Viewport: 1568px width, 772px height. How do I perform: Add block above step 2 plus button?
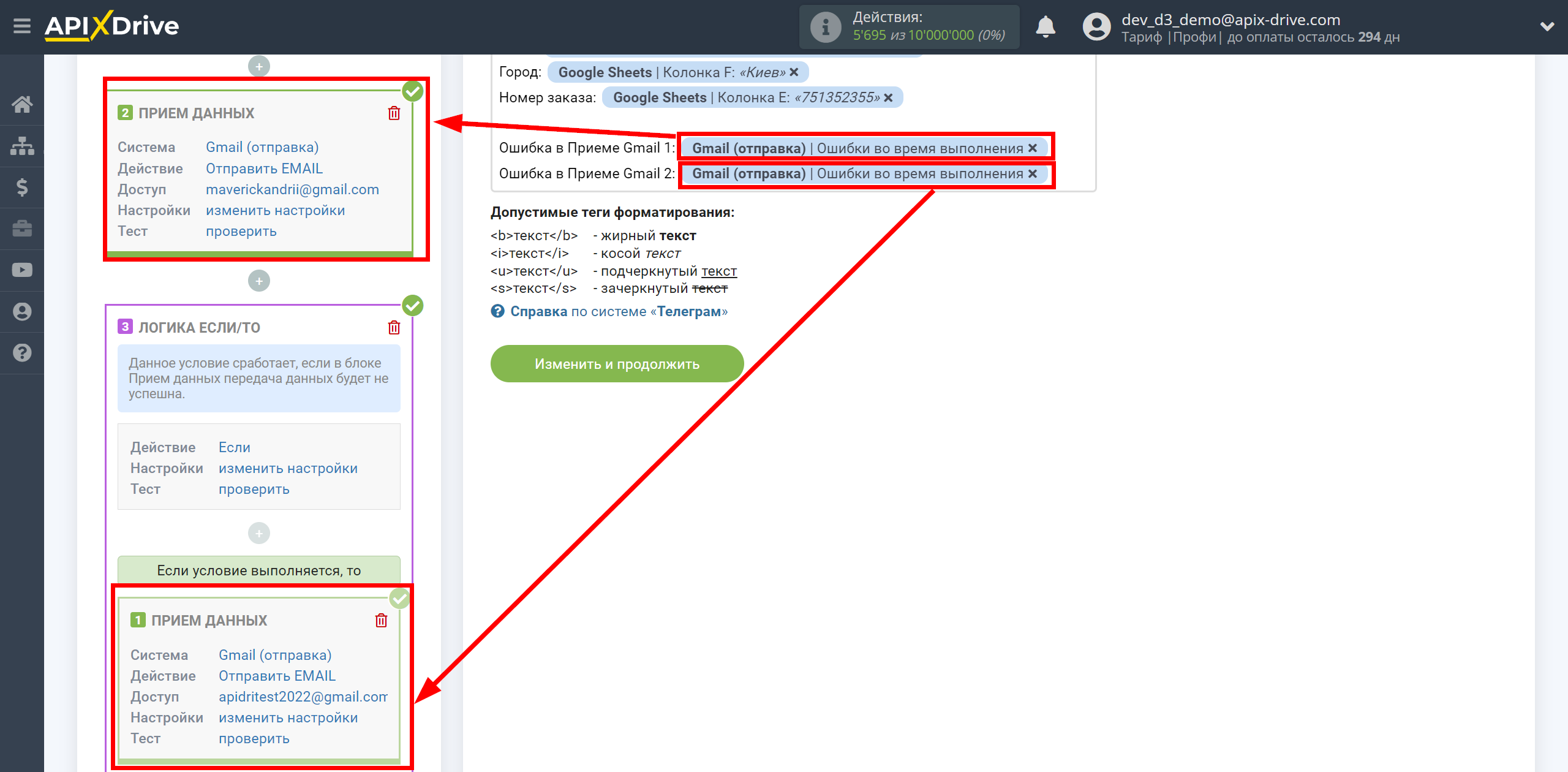point(259,66)
